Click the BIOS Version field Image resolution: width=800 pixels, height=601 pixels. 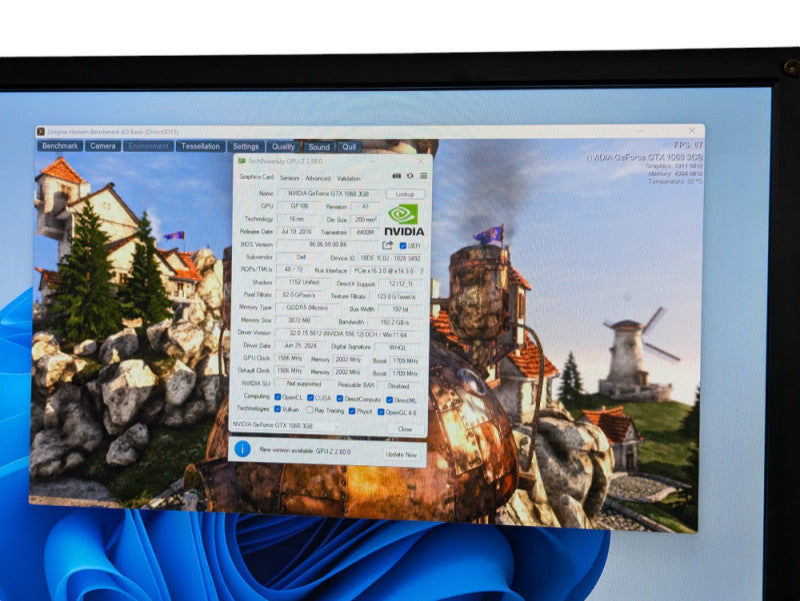tap(328, 244)
